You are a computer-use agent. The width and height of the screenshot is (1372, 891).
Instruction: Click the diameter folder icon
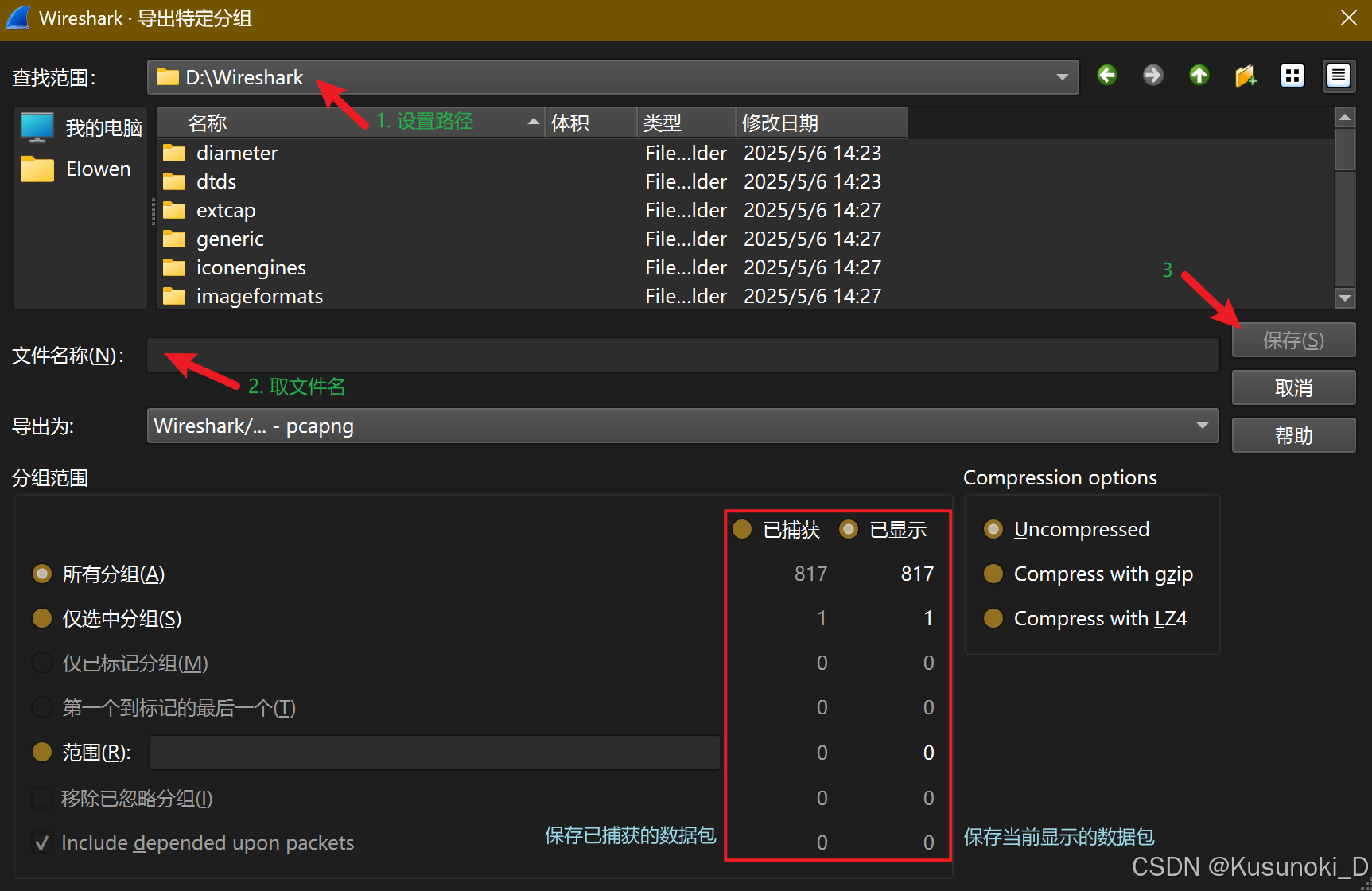(174, 153)
